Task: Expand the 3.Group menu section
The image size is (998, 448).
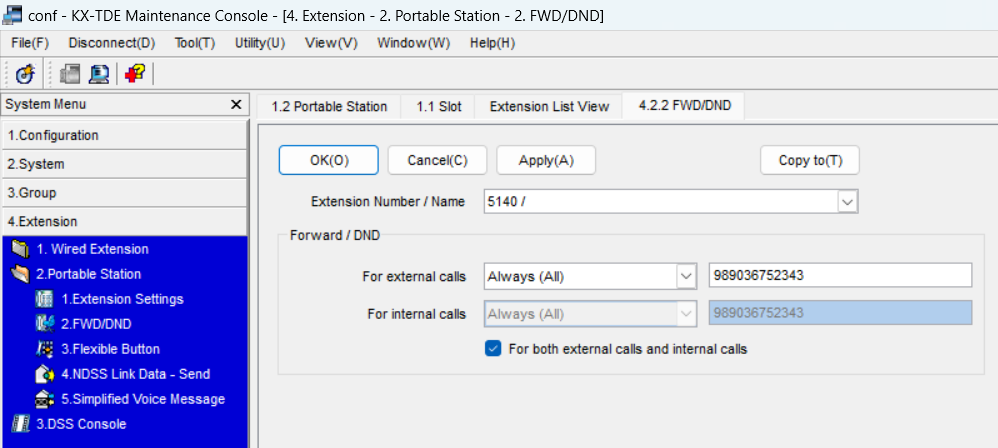Action: point(123,193)
